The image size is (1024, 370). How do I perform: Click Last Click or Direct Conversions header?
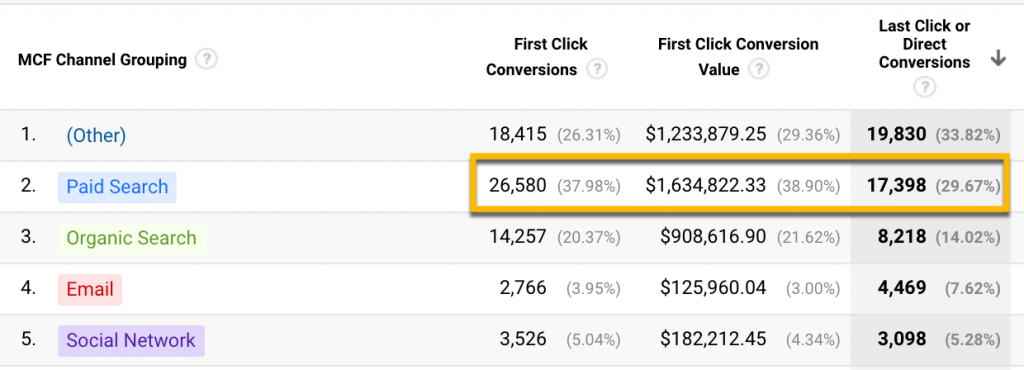[924, 44]
